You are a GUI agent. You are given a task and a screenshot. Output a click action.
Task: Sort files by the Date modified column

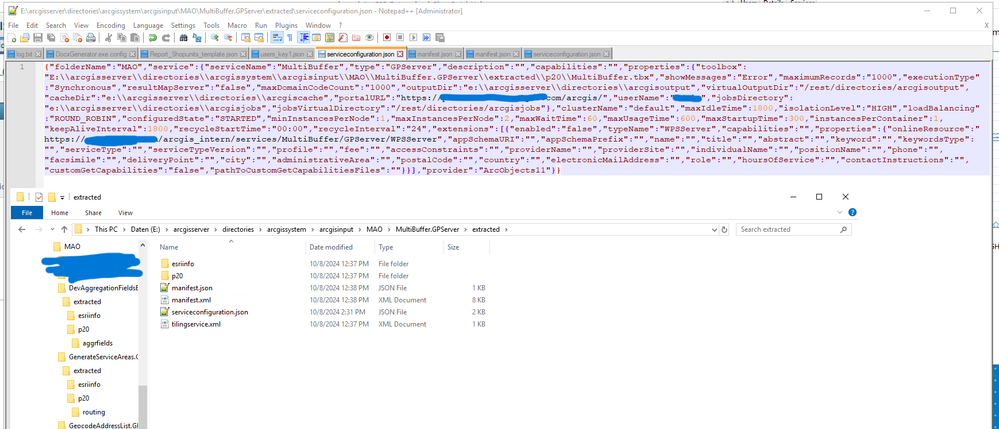point(331,247)
